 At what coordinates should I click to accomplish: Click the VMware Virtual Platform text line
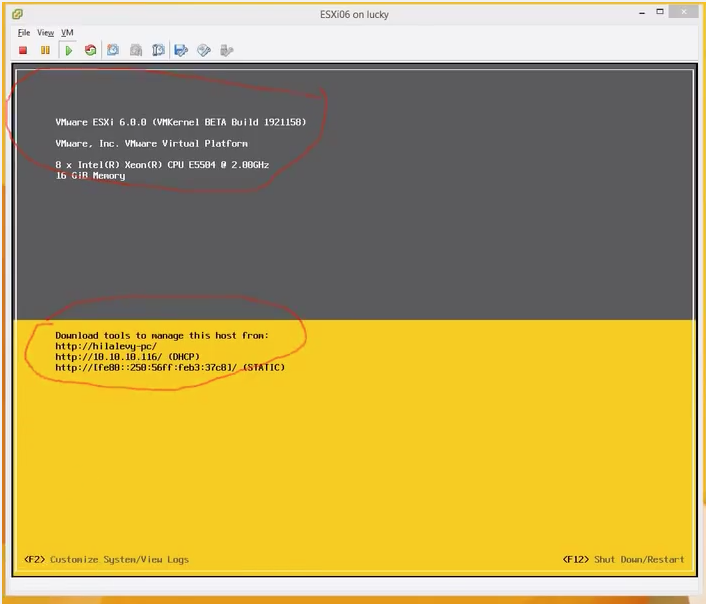click(152, 144)
